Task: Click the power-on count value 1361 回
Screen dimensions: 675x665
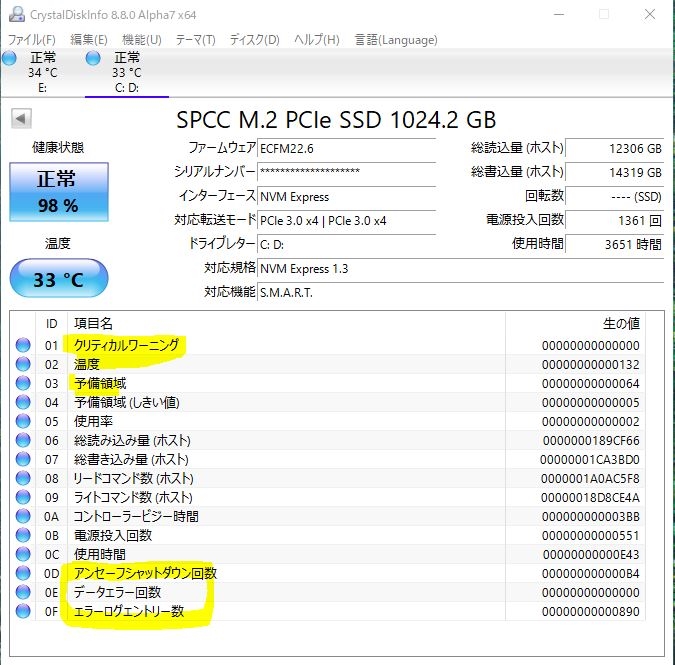Action: click(614, 220)
